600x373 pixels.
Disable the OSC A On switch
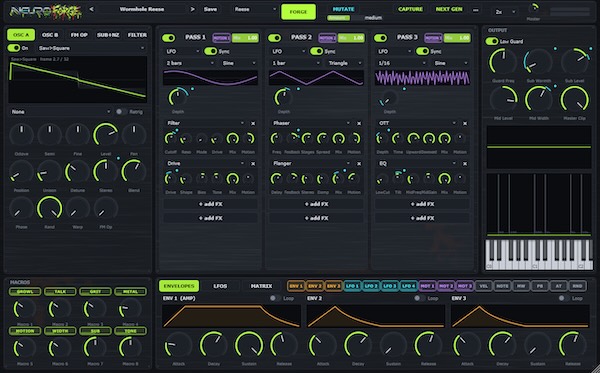[14, 48]
